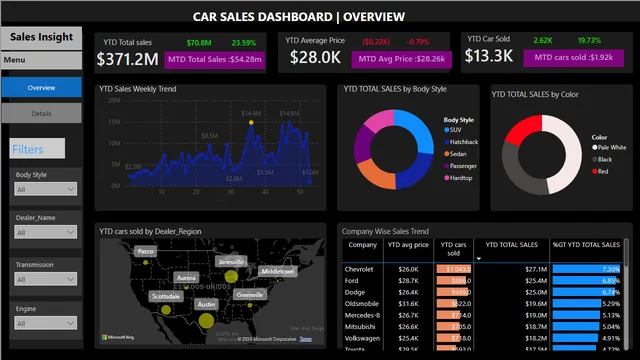
Task: Select Hatchback legend marker
Action: 447,142
